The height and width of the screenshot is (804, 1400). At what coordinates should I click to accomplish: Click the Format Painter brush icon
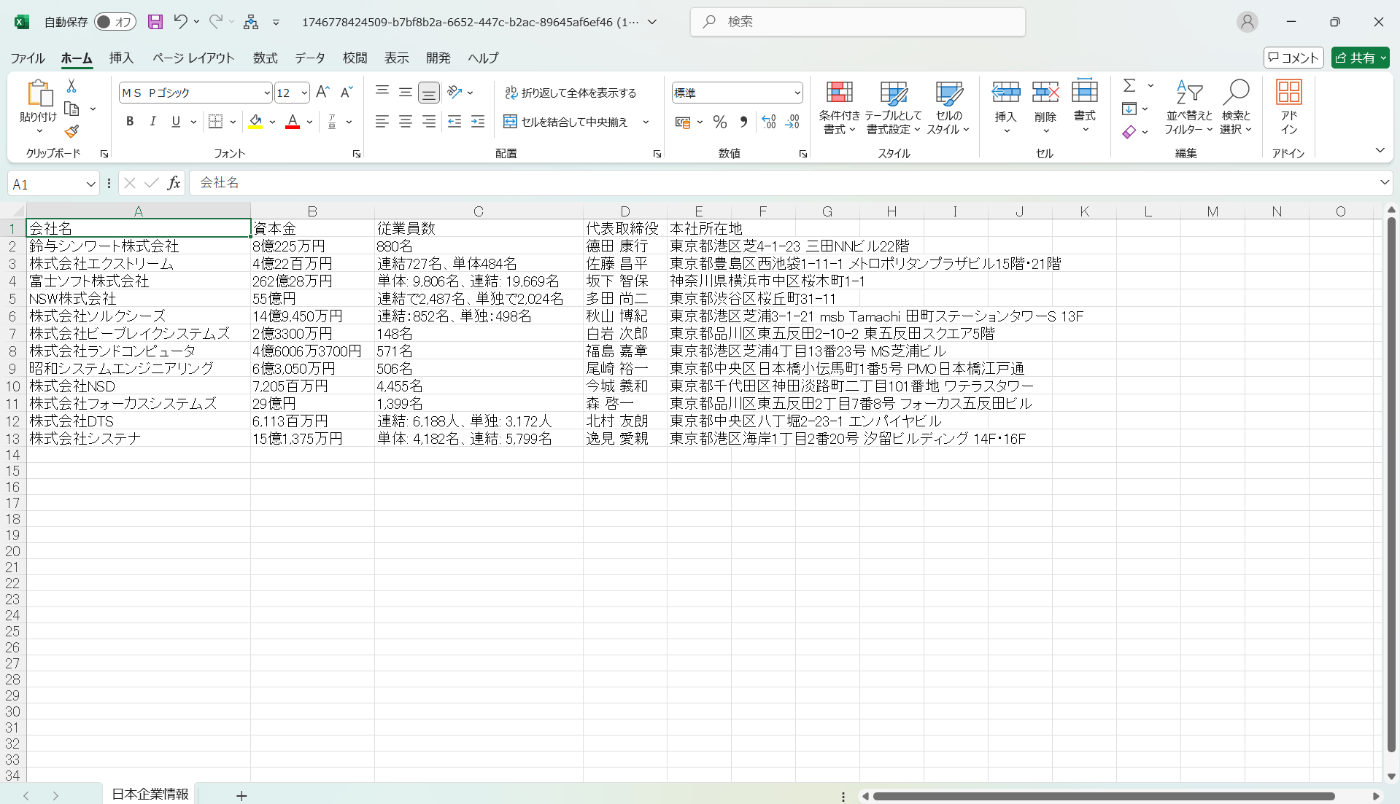pos(71,131)
